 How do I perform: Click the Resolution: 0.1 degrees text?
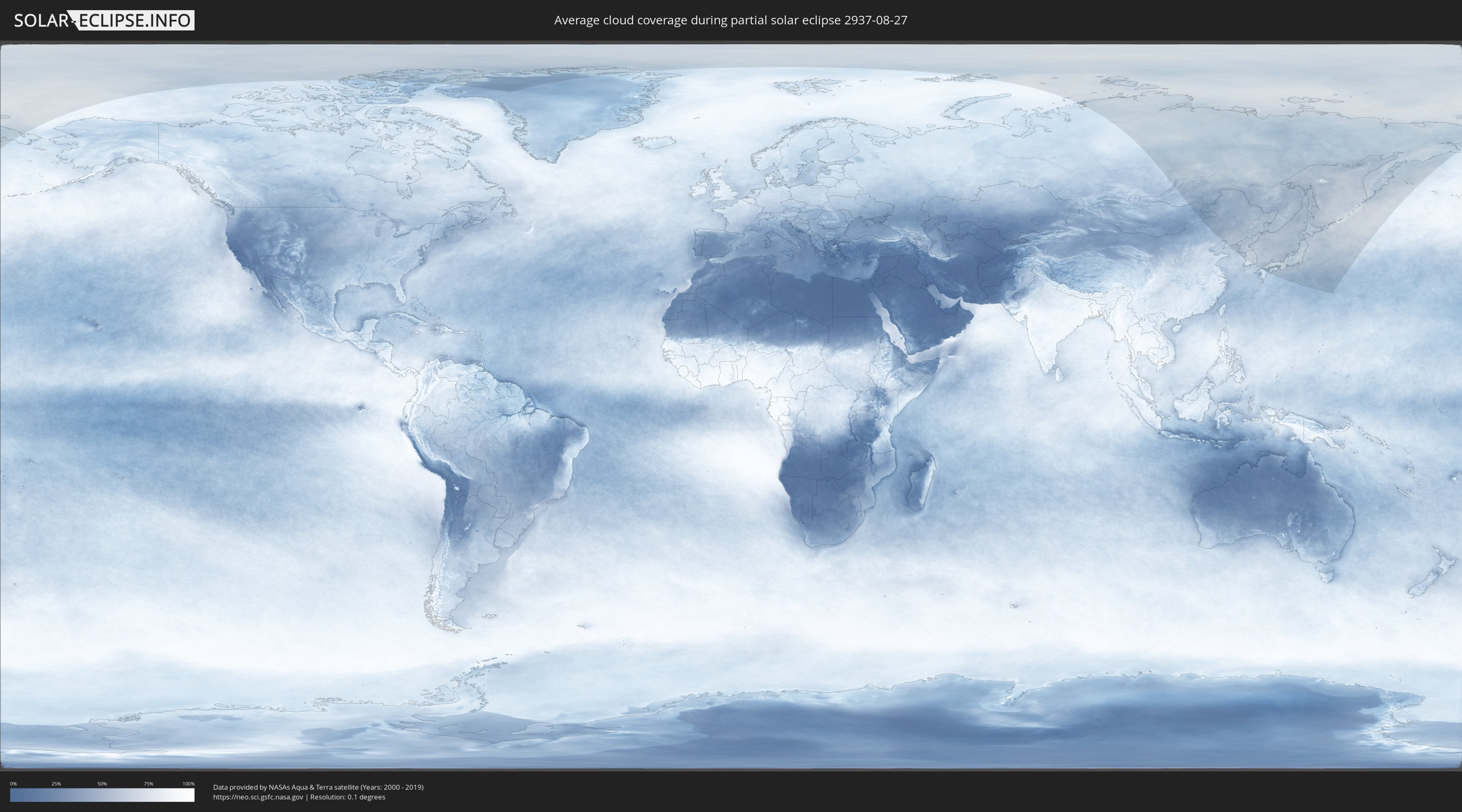(347, 797)
